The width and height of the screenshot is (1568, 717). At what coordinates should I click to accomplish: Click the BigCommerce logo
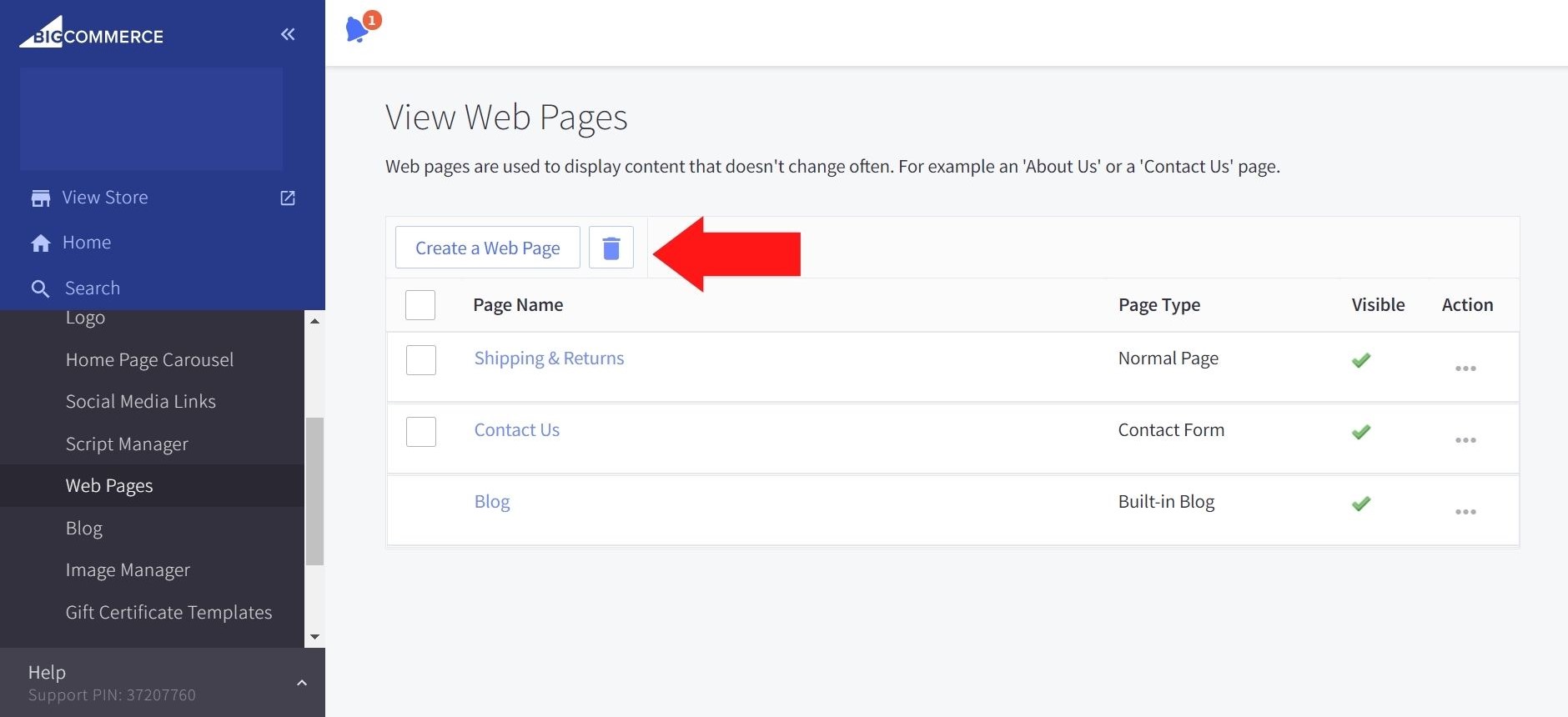(92, 33)
